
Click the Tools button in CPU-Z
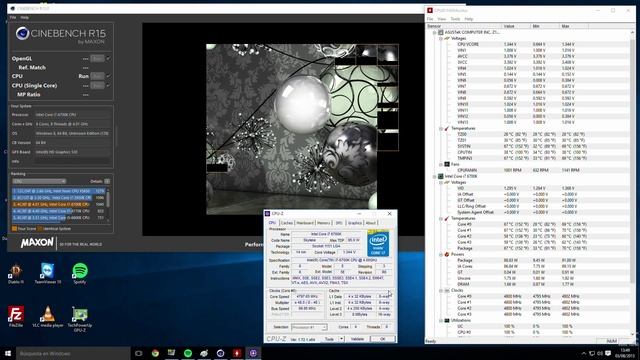(329, 339)
